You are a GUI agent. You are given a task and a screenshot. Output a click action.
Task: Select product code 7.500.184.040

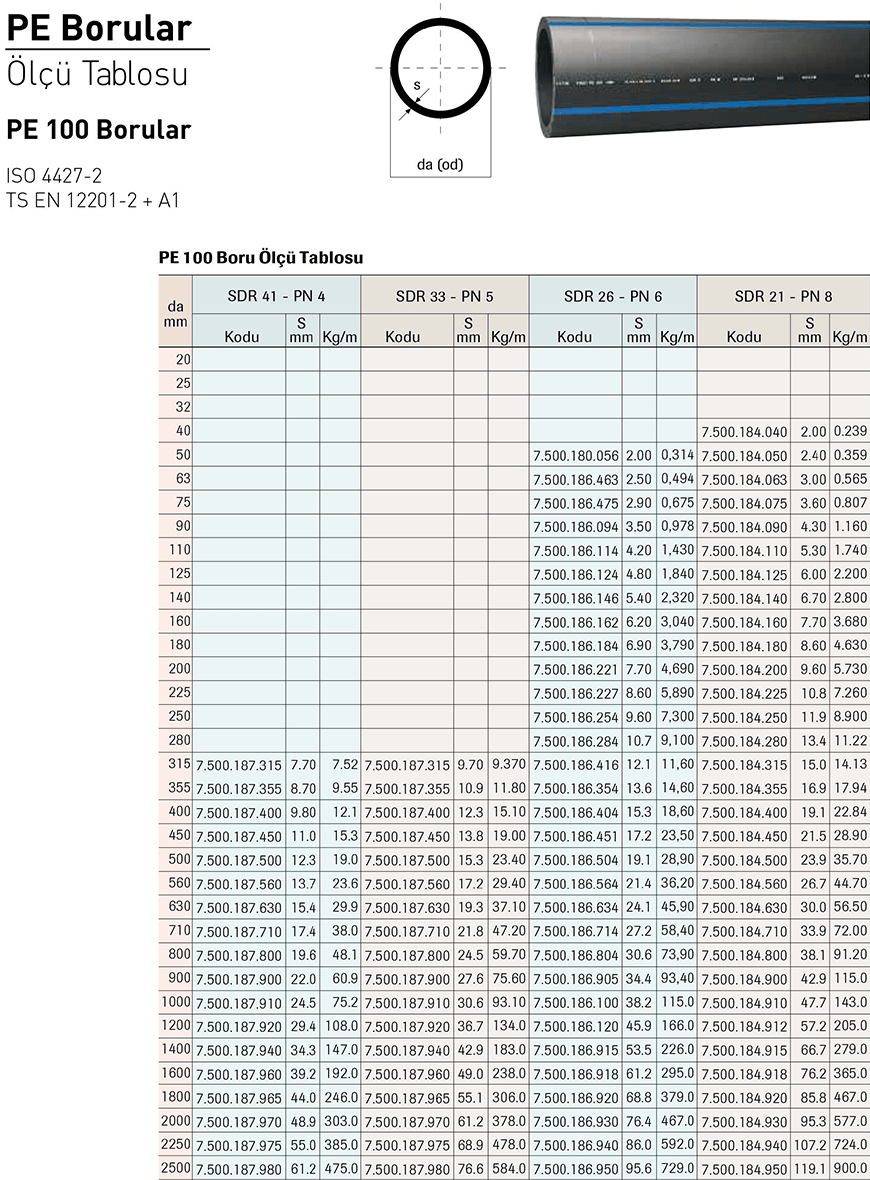(744, 432)
